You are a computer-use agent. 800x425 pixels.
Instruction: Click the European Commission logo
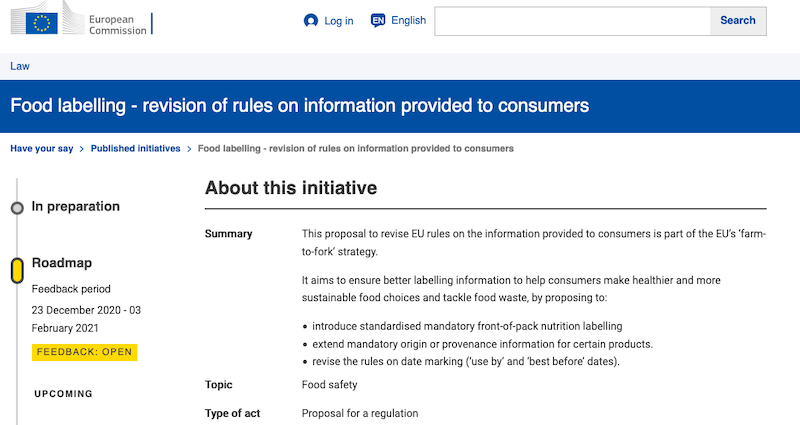(78, 22)
